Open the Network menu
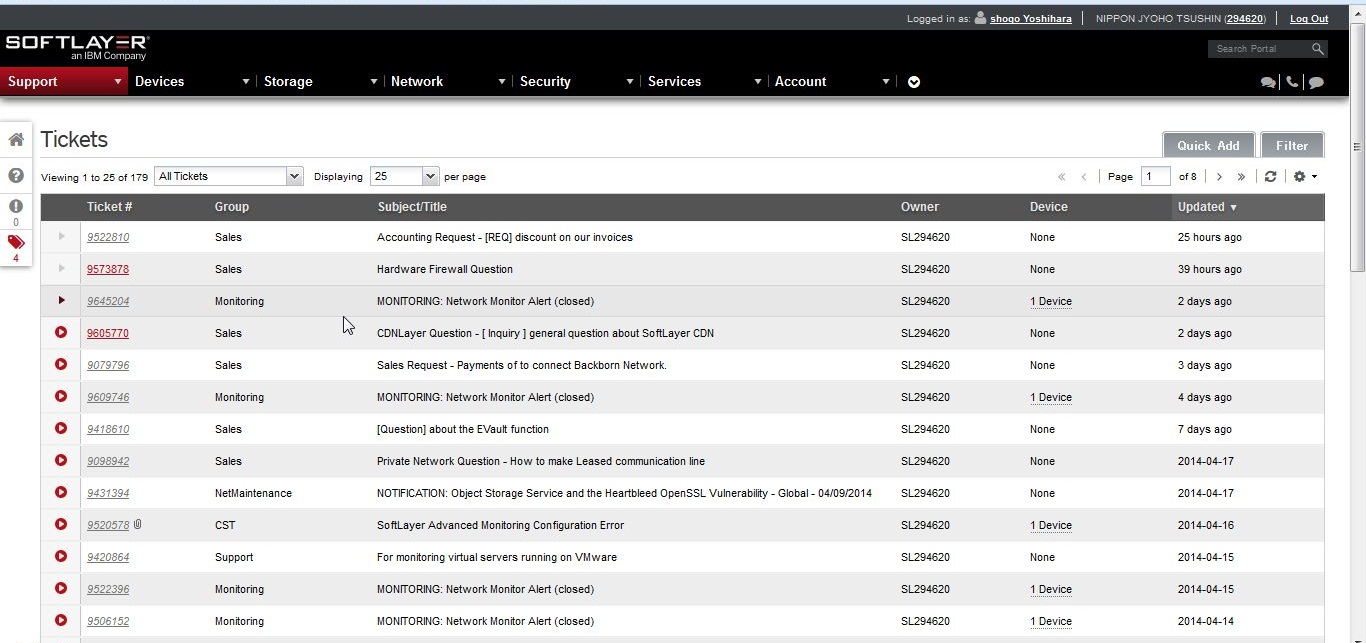 (x=448, y=82)
